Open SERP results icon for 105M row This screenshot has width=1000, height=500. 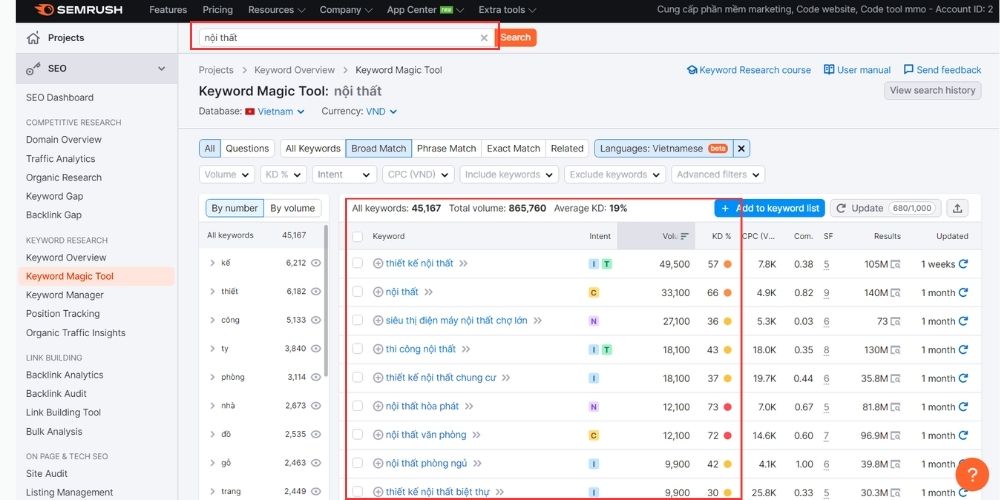coord(895,264)
